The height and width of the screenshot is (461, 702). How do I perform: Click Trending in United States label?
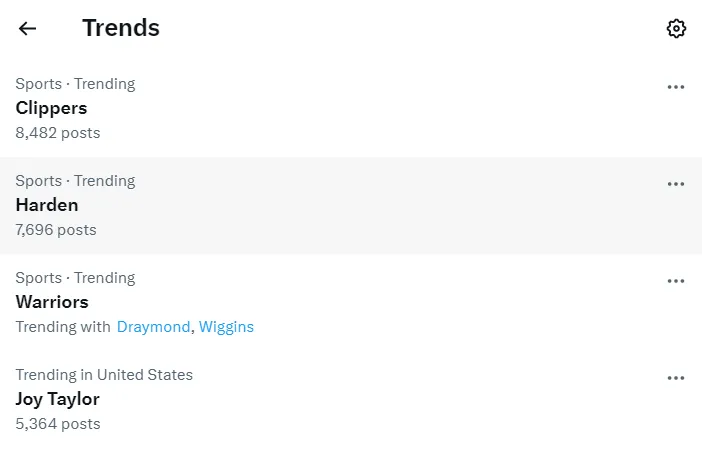(104, 375)
